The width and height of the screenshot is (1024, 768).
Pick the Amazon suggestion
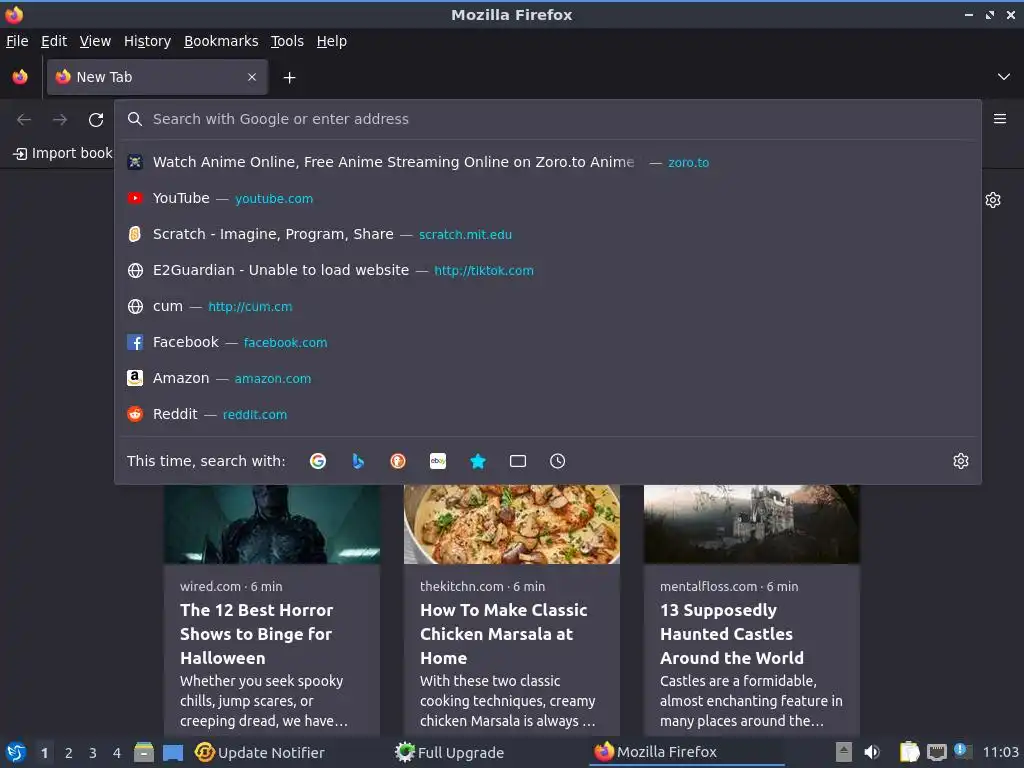pos(547,378)
